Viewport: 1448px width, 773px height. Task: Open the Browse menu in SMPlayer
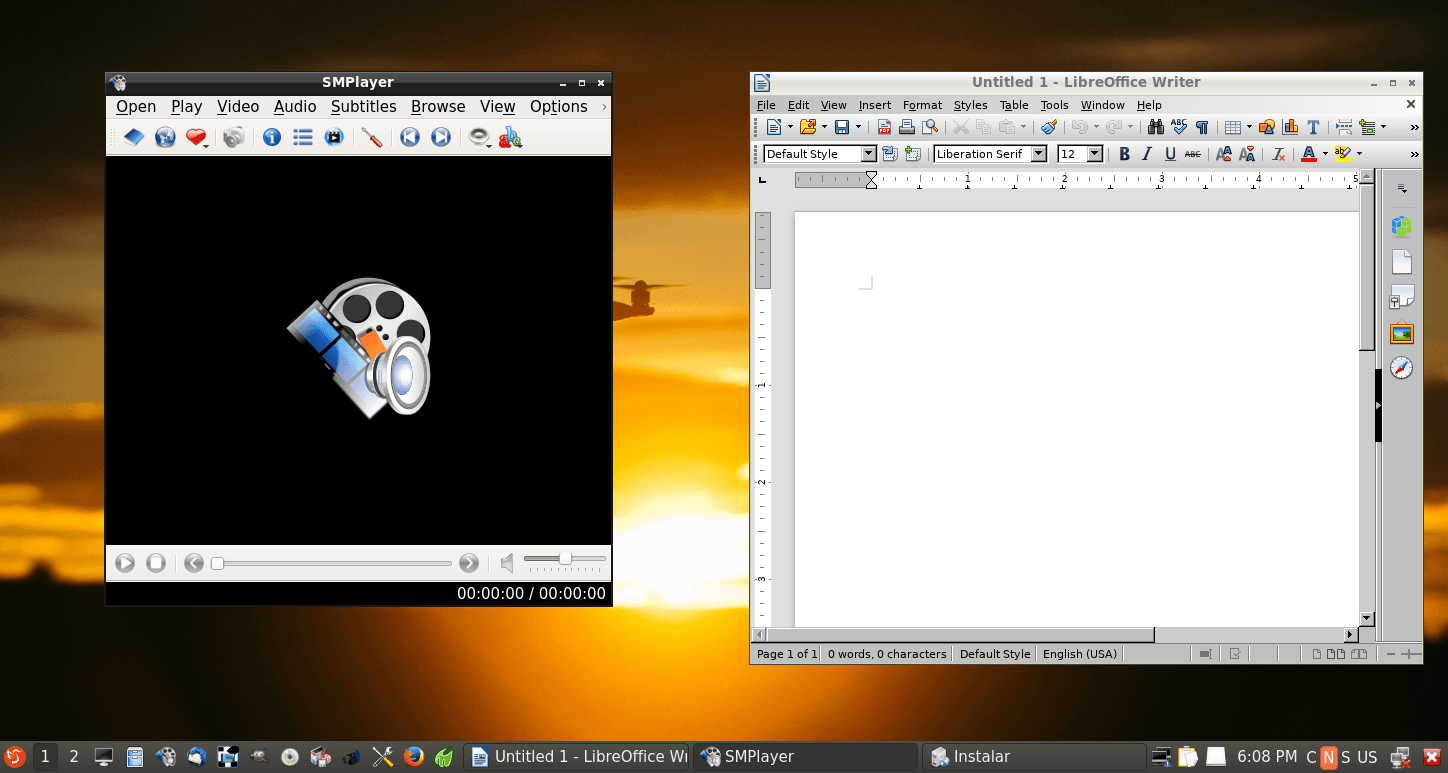438,107
